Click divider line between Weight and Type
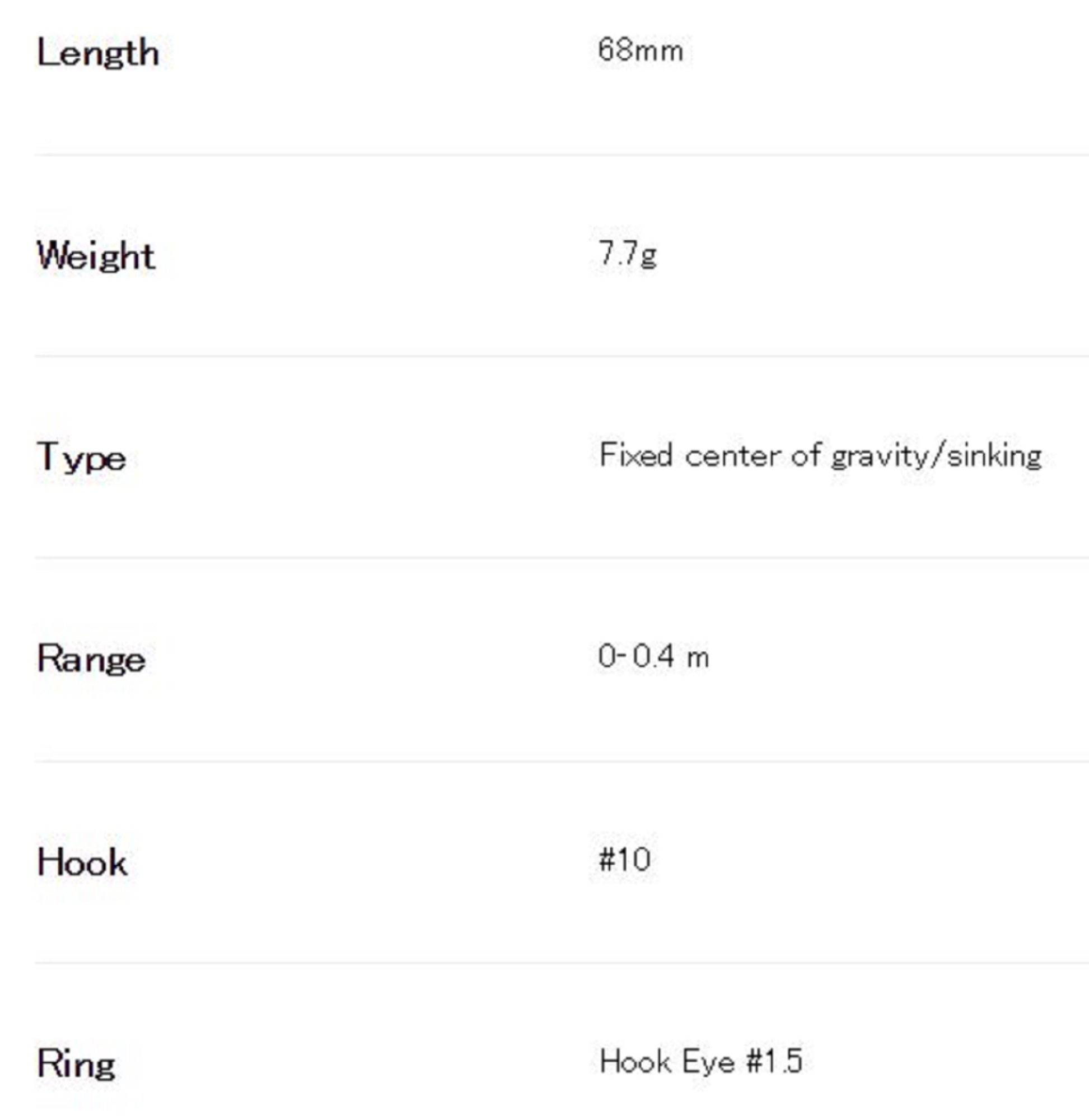 pos(560,356)
